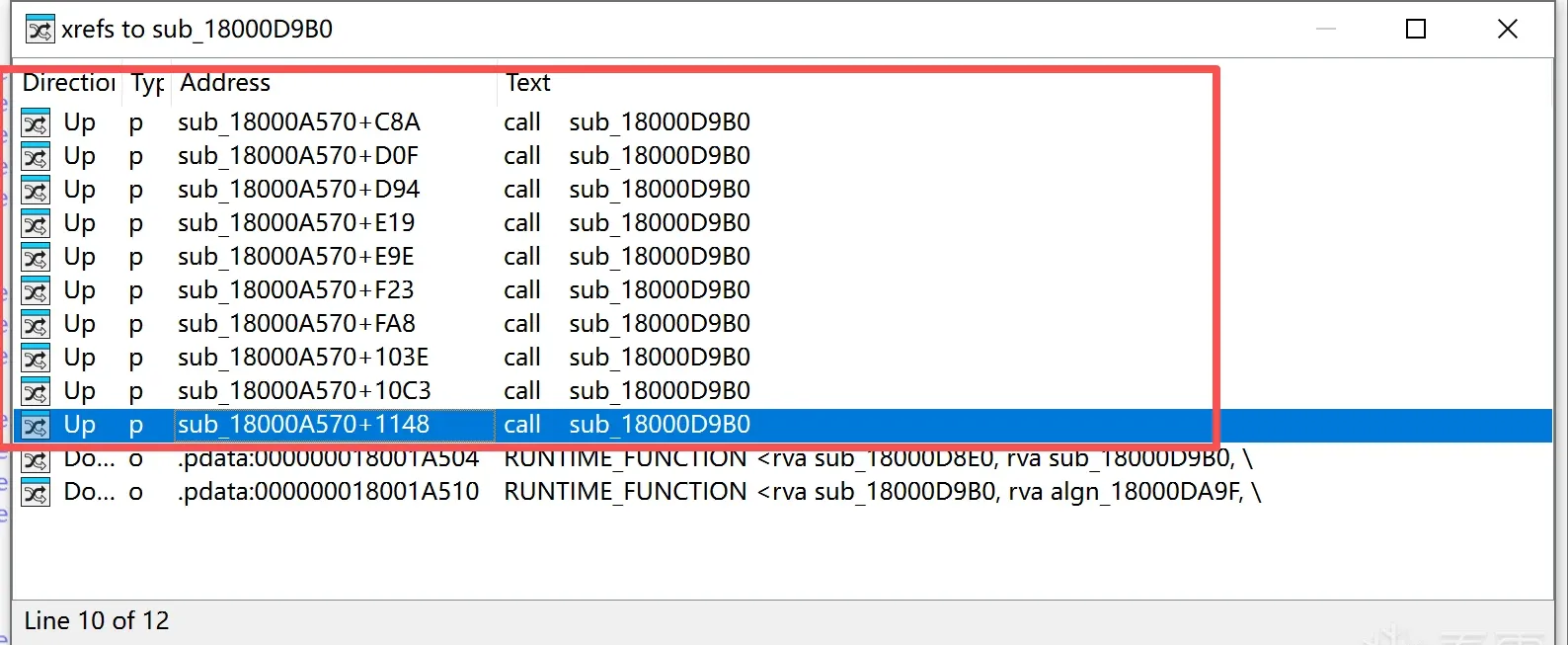Select address sub_18000A570+E9E

(296, 257)
